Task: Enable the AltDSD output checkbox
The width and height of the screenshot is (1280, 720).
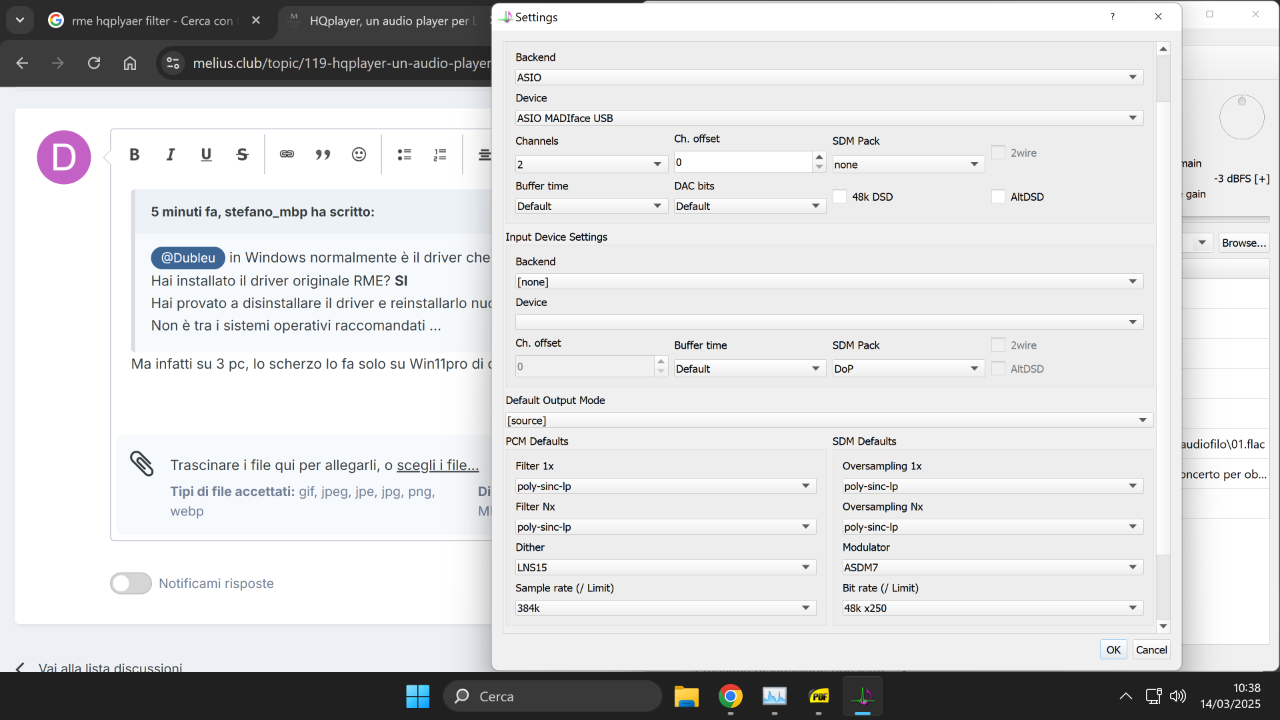Action: pyautogui.click(x=998, y=197)
